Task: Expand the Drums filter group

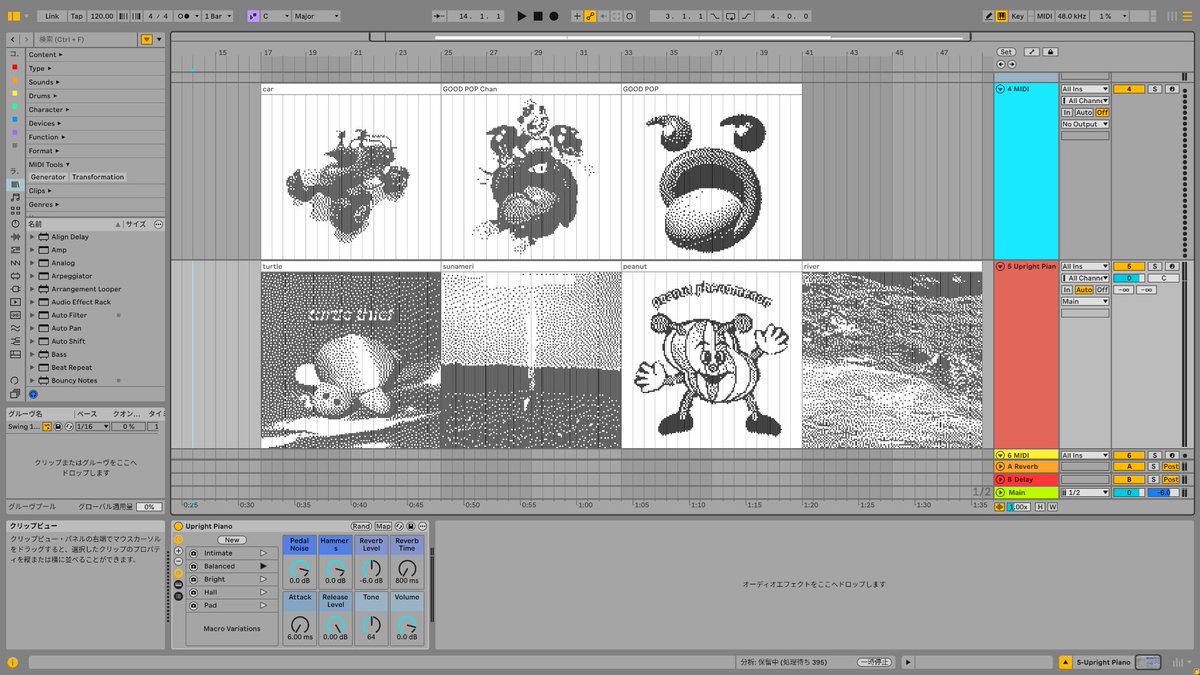Action: click(41, 96)
